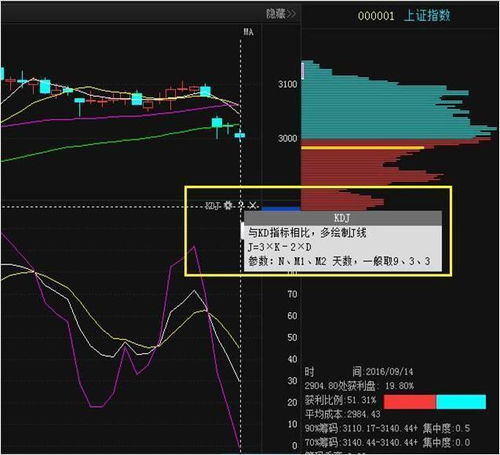Click the MA indicator label
500x455 pixels.
(x=248, y=32)
